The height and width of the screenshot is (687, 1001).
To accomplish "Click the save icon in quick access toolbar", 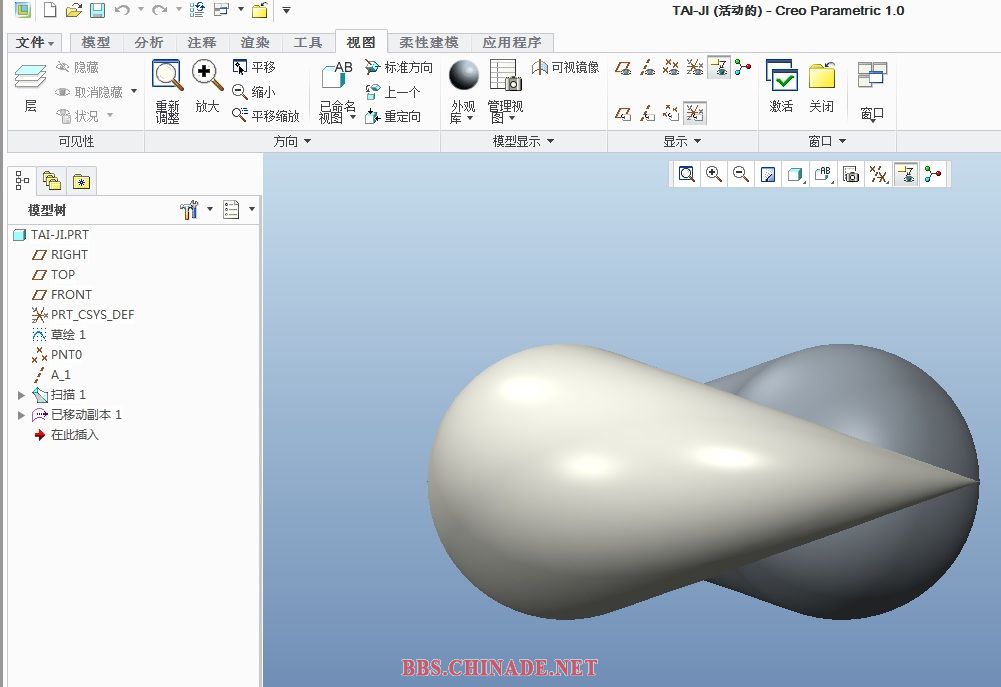I will (x=97, y=11).
